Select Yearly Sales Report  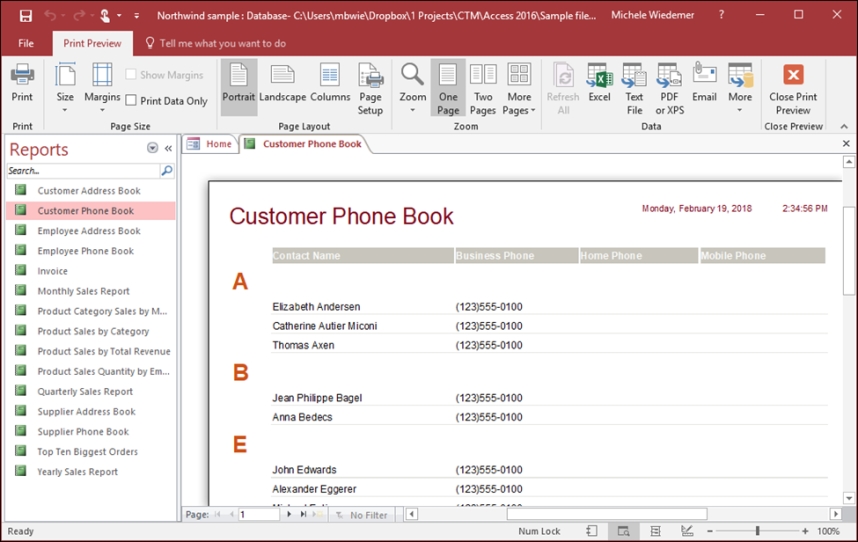tap(78, 471)
